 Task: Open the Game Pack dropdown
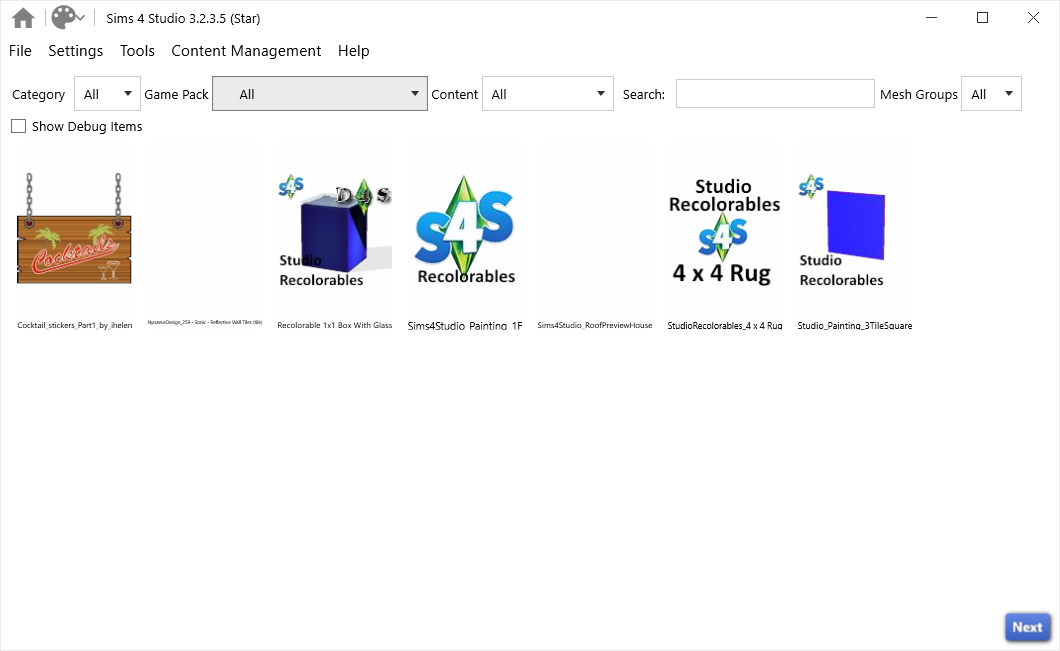319,93
